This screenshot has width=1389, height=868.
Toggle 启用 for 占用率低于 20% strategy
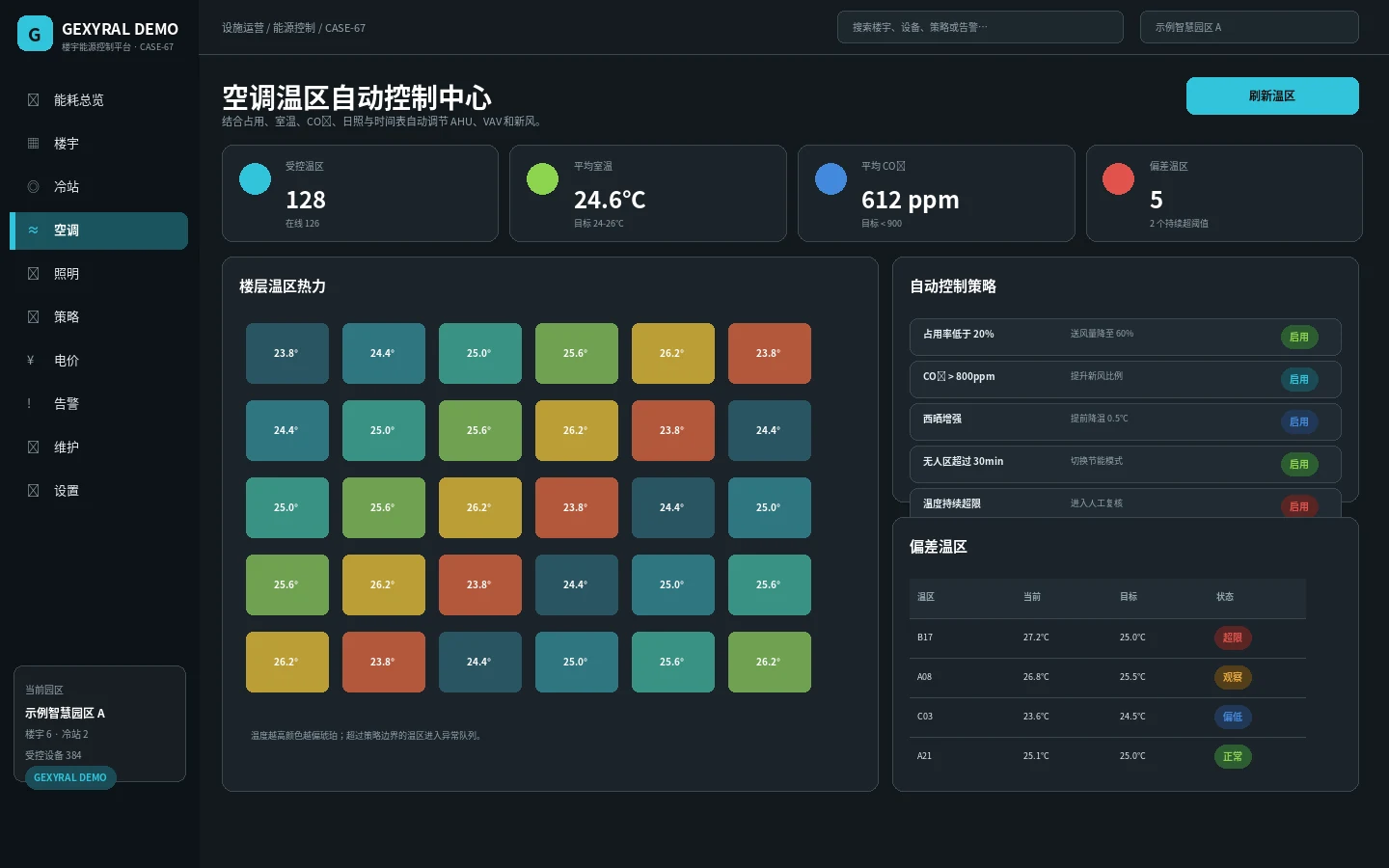1299,338
